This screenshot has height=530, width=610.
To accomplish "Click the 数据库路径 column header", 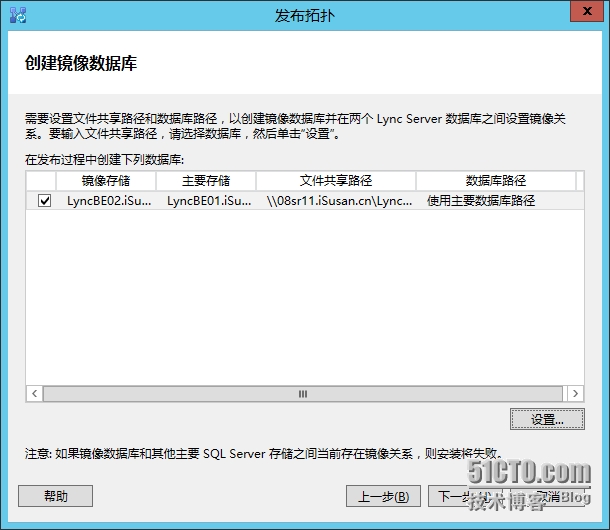I will coord(496,181).
